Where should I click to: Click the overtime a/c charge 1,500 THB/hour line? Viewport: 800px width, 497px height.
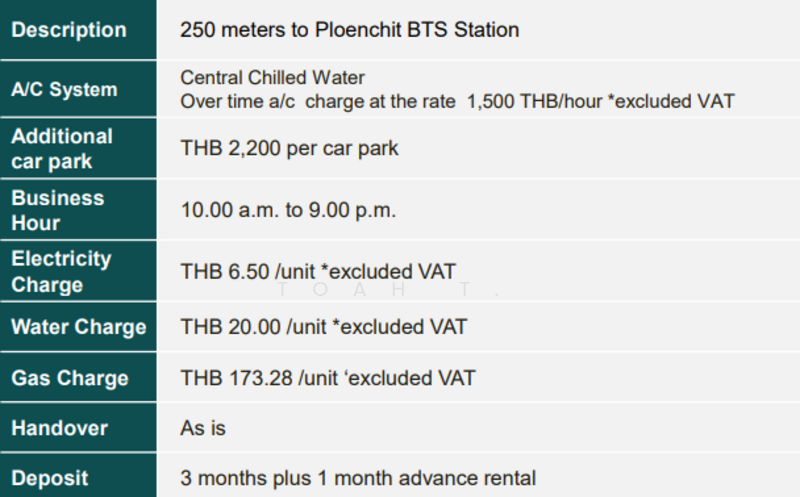coord(457,101)
